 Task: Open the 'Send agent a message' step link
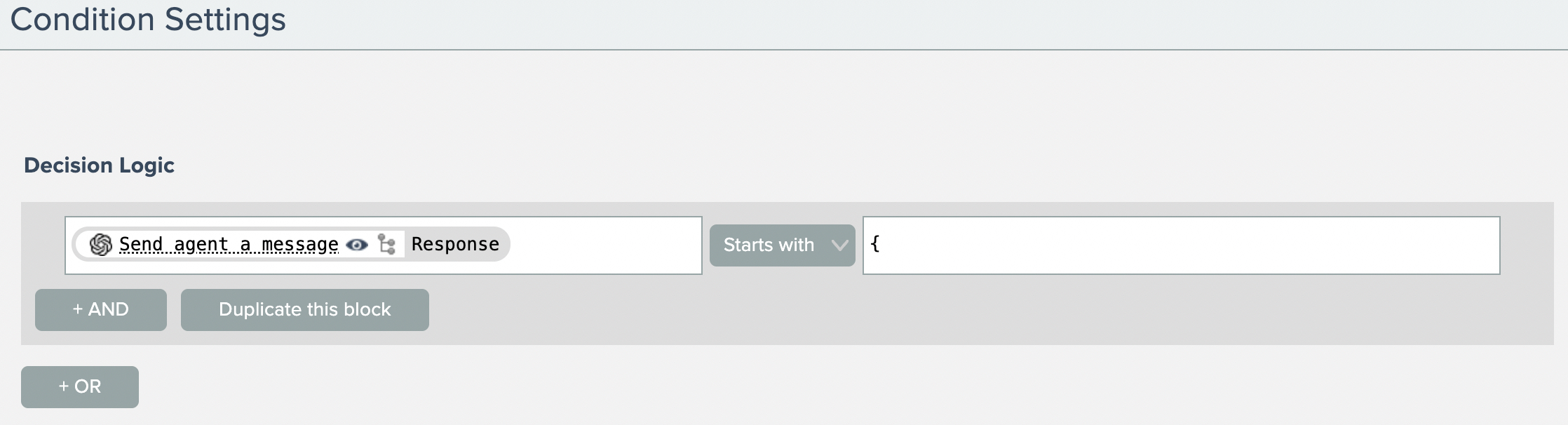click(x=228, y=245)
